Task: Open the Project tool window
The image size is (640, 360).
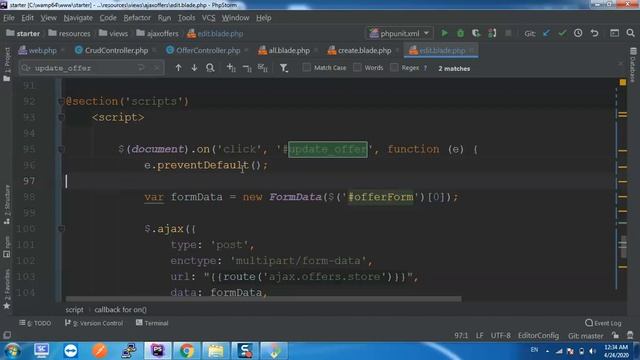Action: [x=7, y=63]
